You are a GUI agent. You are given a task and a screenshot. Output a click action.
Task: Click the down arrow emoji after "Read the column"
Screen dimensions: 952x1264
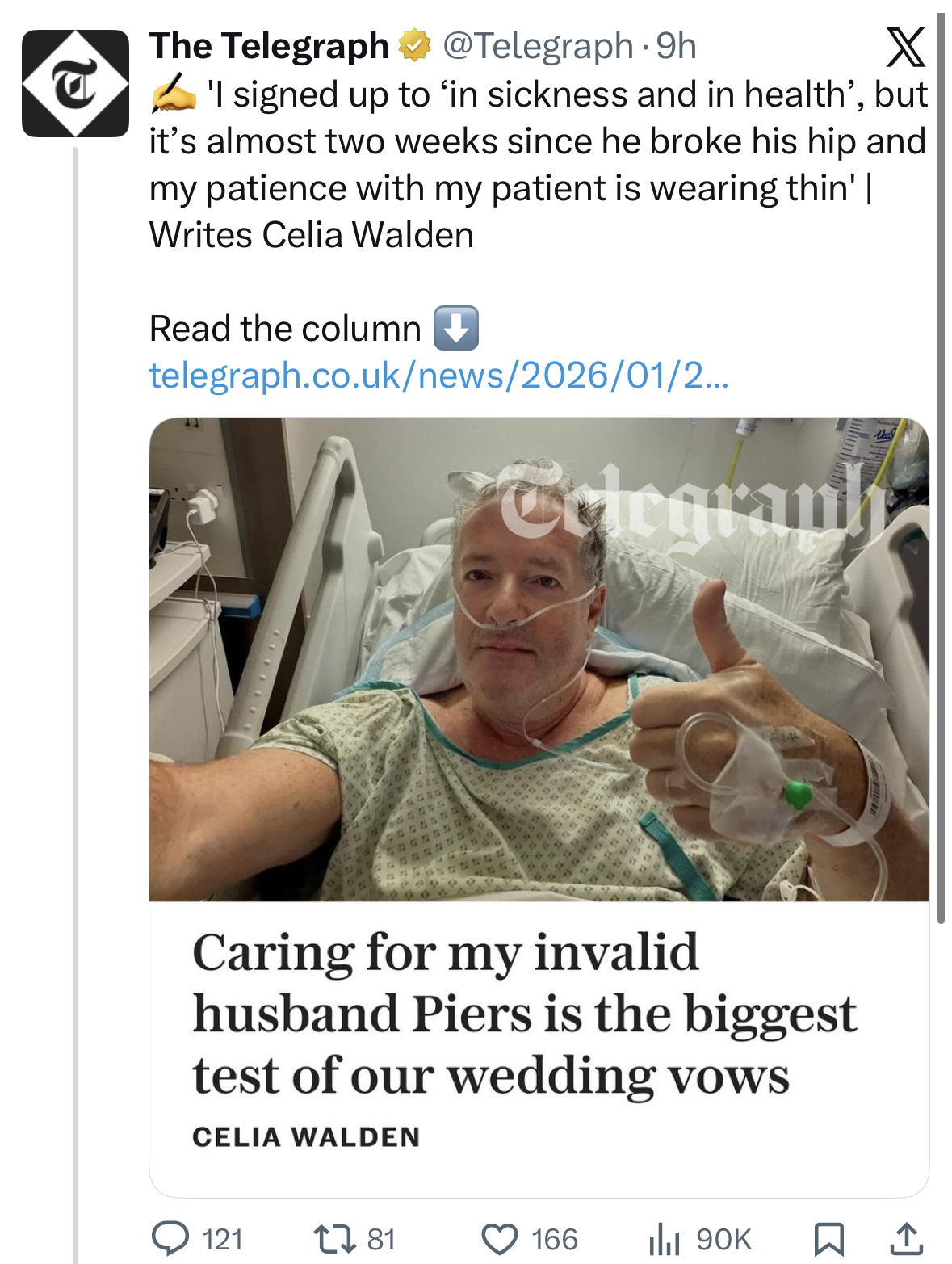click(x=456, y=328)
